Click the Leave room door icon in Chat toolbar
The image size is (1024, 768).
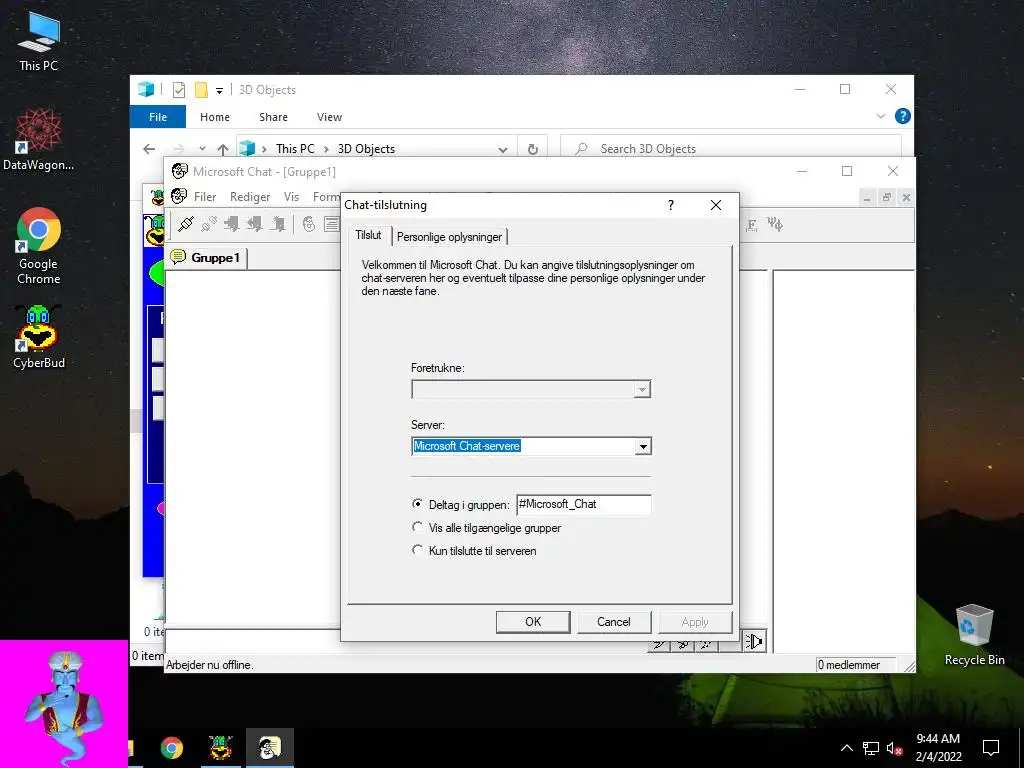(255, 224)
